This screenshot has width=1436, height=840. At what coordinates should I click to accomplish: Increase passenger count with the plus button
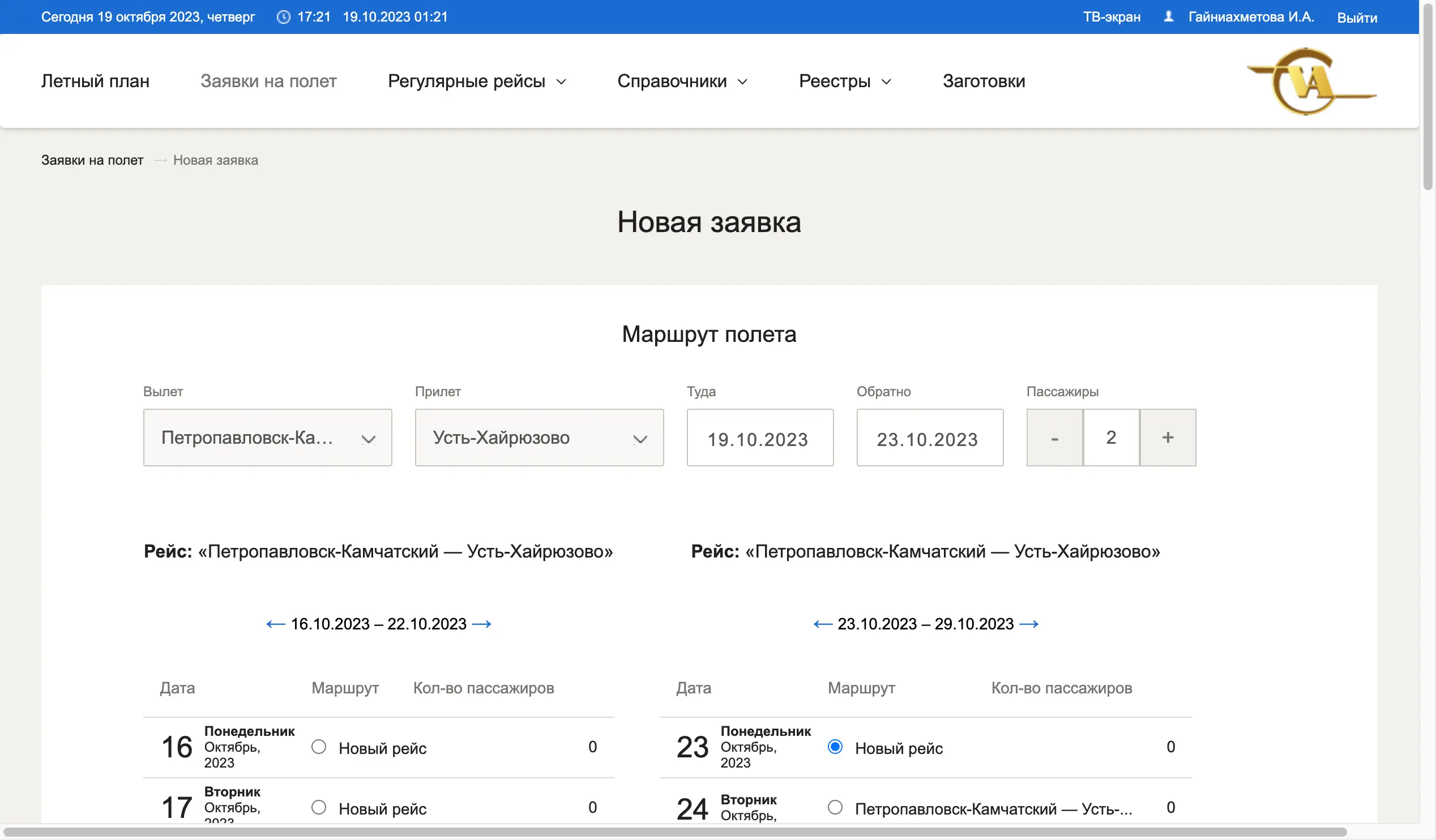click(1167, 438)
